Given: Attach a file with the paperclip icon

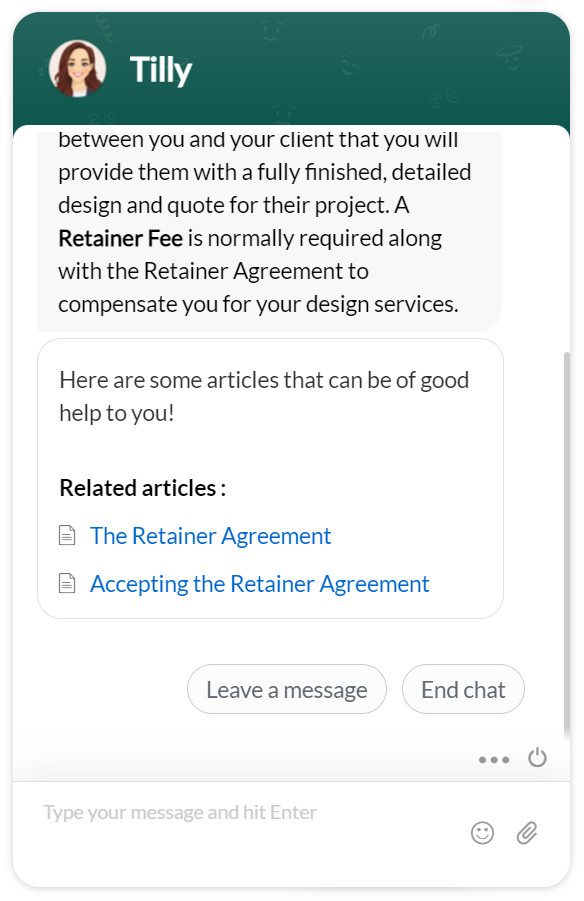Looking at the screenshot, I should (x=527, y=832).
